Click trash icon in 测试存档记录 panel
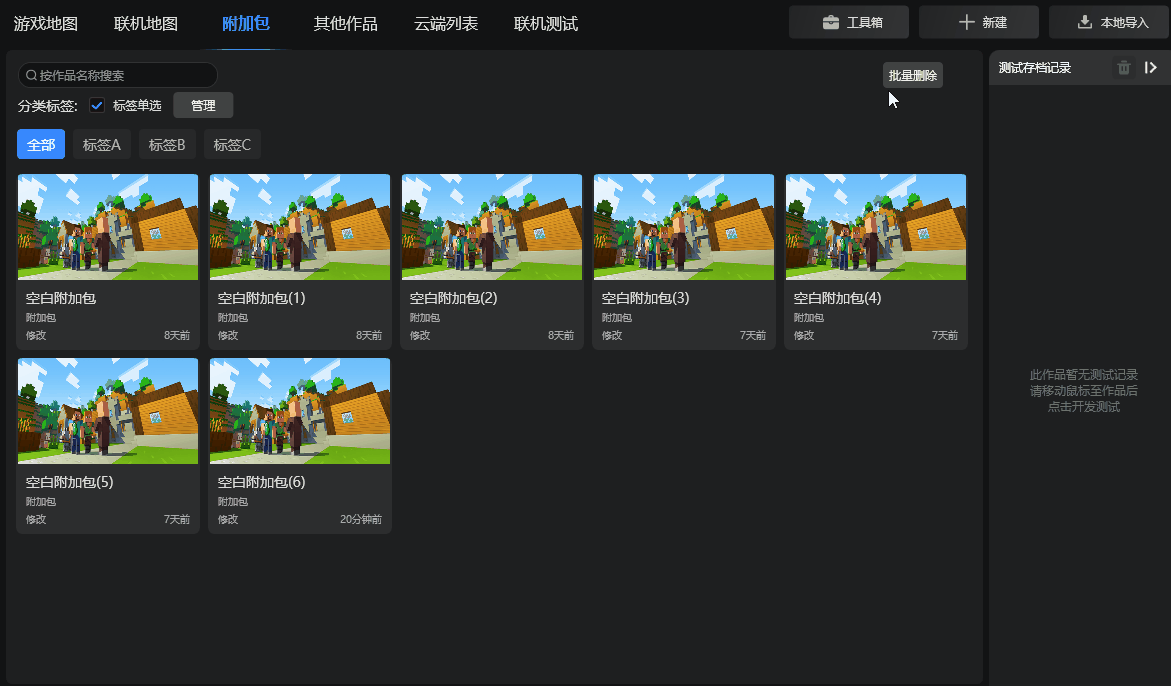 coord(1124,68)
